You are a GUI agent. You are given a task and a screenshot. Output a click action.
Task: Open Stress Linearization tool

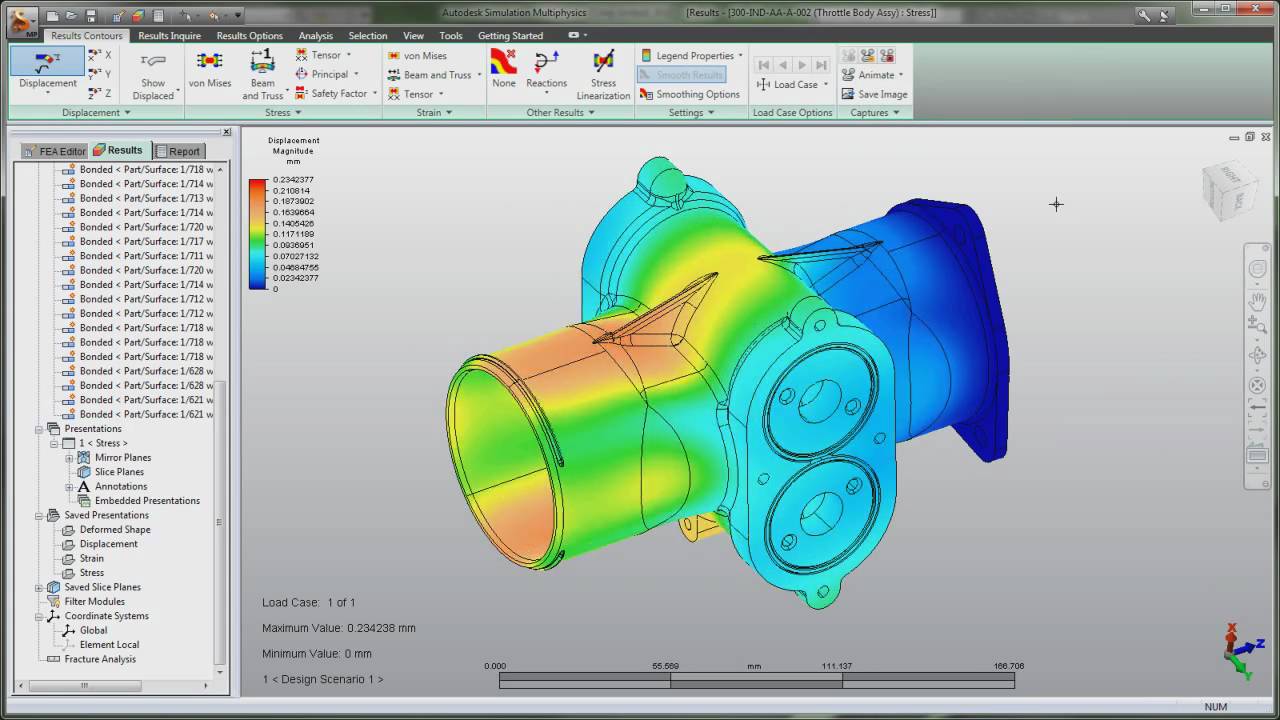tap(603, 75)
